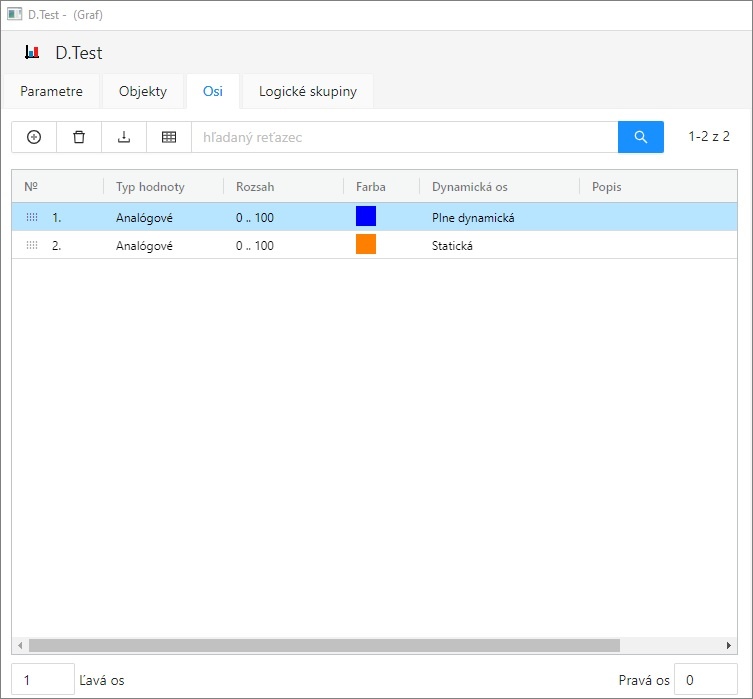Open the Logické skupiny tab
This screenshot has width=753, height=699.
(x=307, y=92)
